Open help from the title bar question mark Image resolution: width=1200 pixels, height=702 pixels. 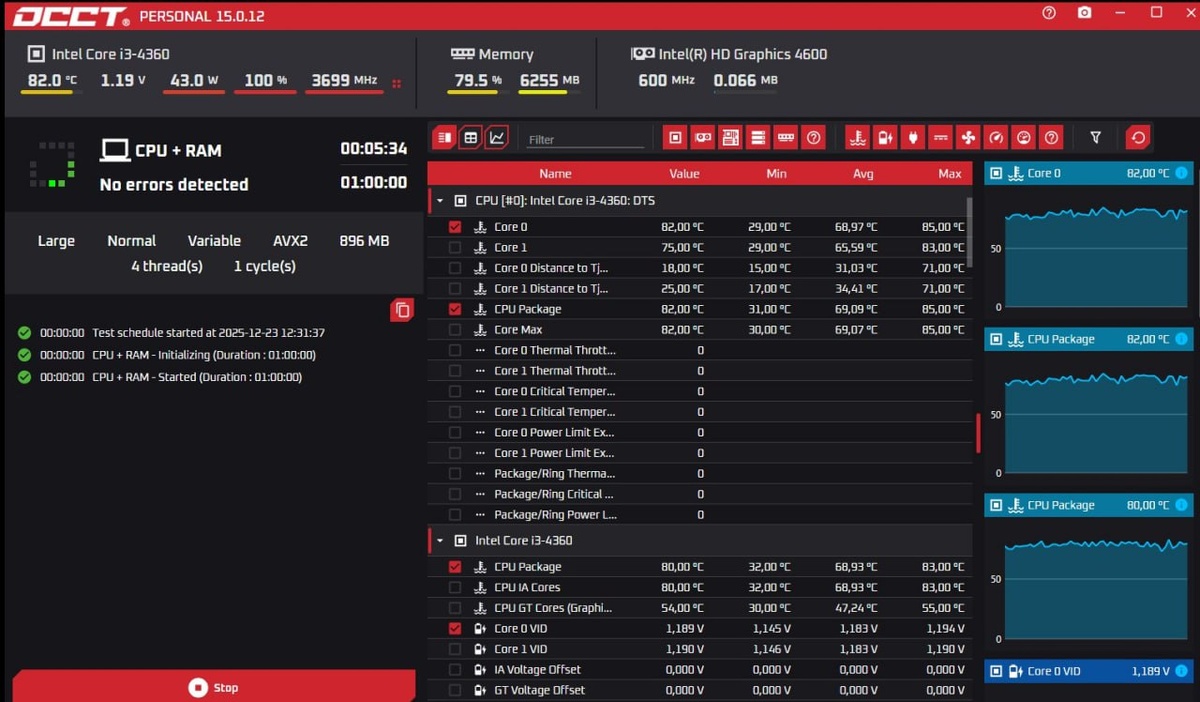pyautogui.click(x=1049, y=13)
